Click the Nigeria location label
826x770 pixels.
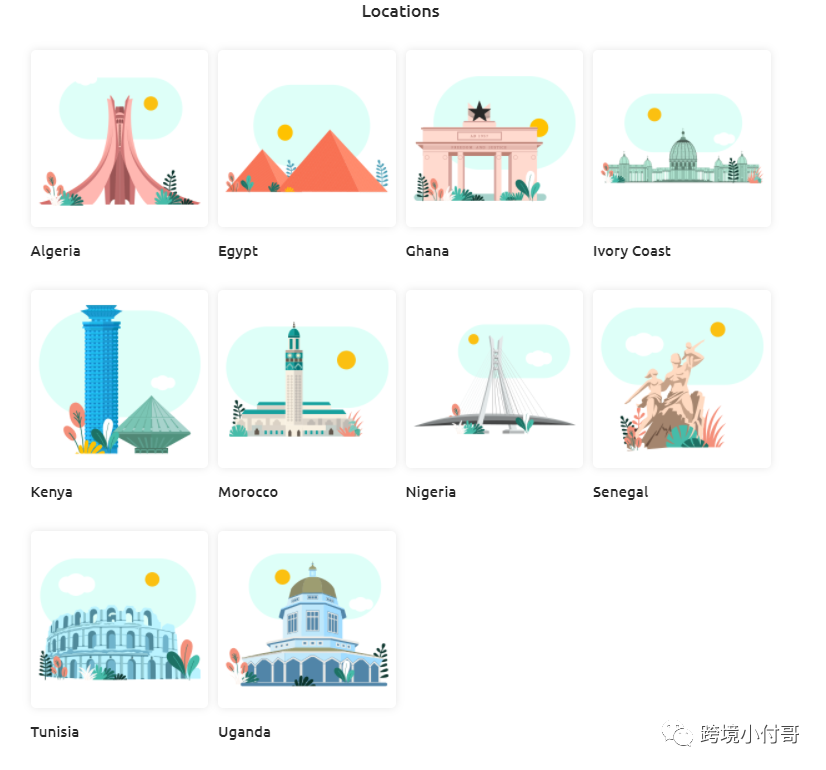[x=430, y=492]
